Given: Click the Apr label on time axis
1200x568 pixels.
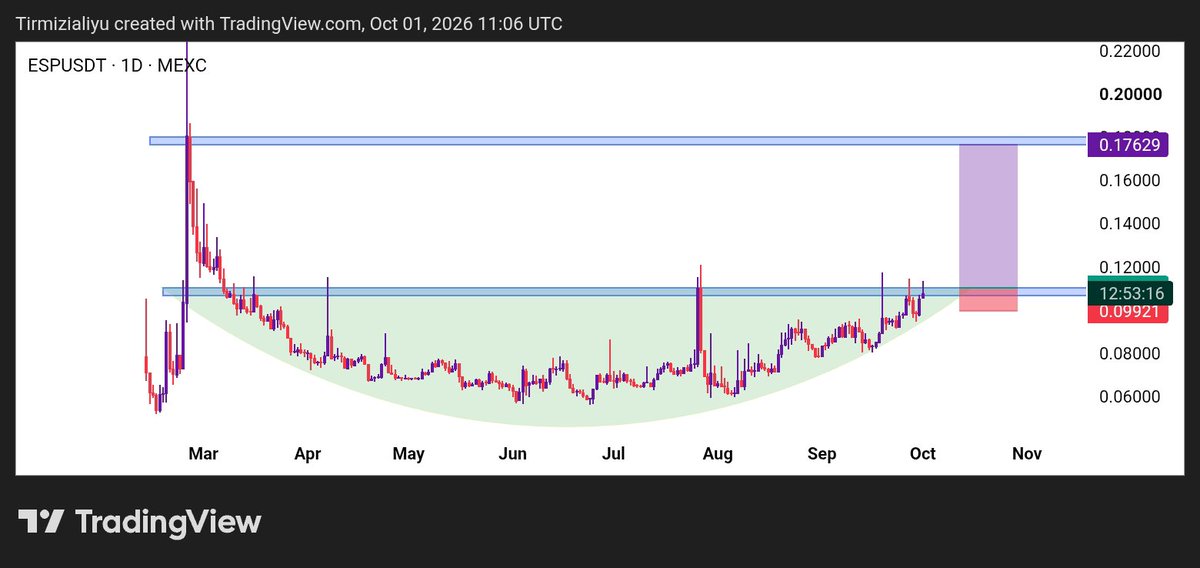Looking at the screenshot, I should pos(308,454).
